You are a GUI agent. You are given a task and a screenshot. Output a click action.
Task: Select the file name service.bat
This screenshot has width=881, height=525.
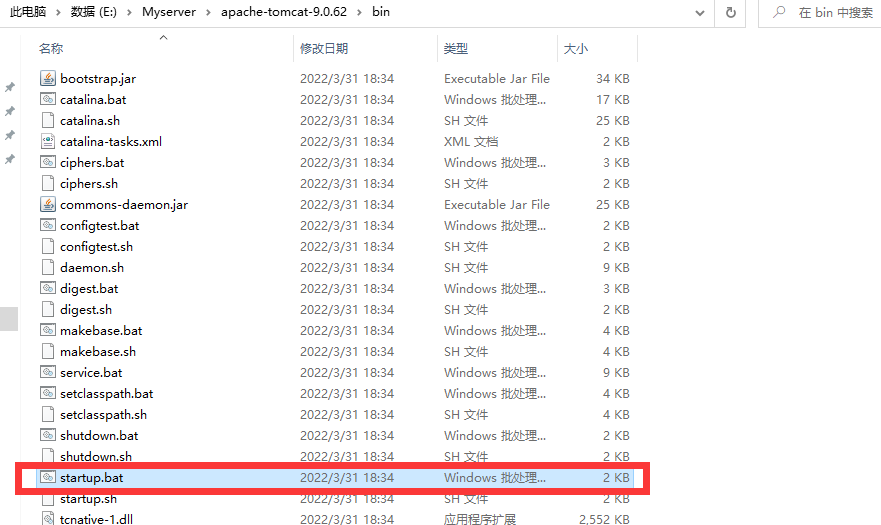tap(91, 373)
